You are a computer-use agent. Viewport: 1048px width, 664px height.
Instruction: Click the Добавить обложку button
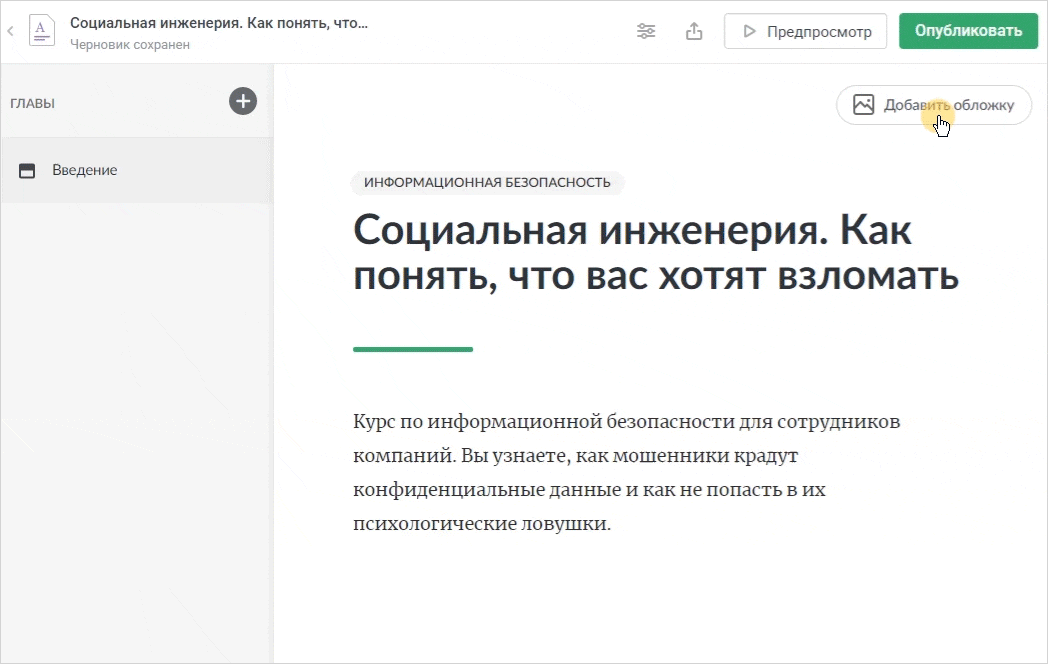(934, 105)
